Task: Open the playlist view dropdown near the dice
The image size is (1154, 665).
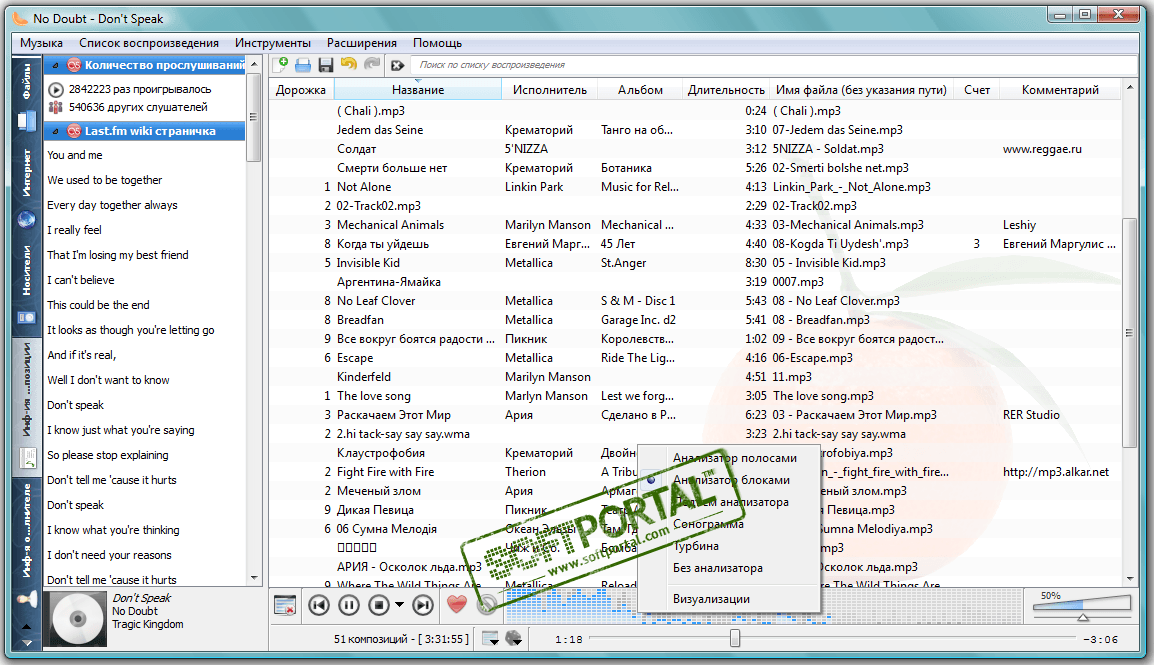Action: tap(490, 639)
